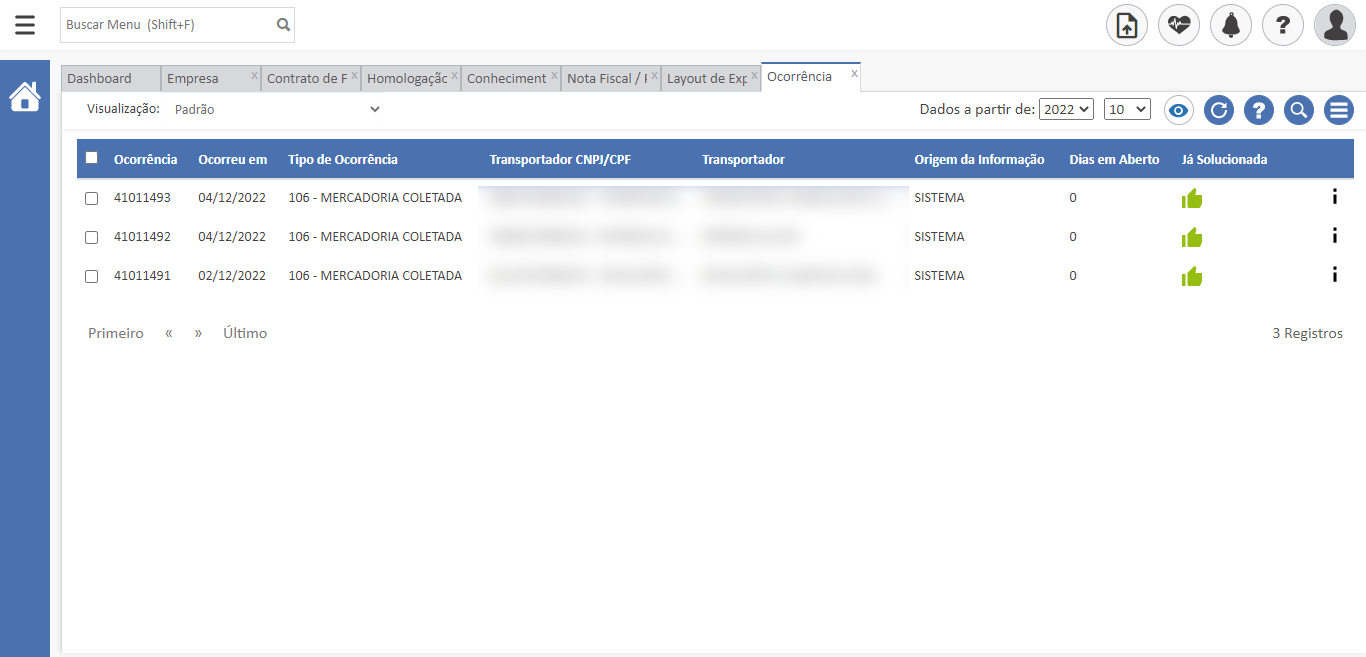The image size is (1366, 657).
Task: Check the select-all header checkbox
Action: [x=92, y=158]
